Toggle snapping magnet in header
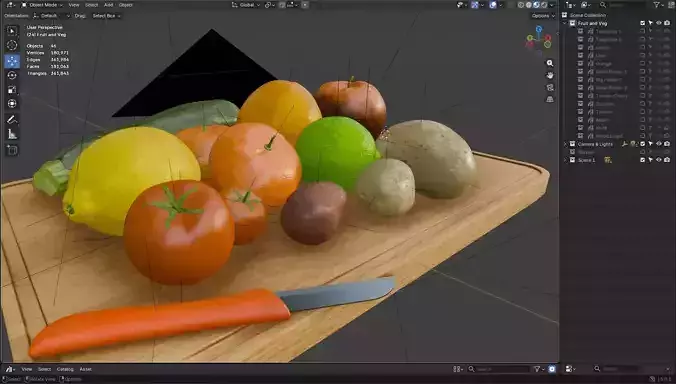The height and width of the screenshot is (384, 676). (x=282, y=5)
